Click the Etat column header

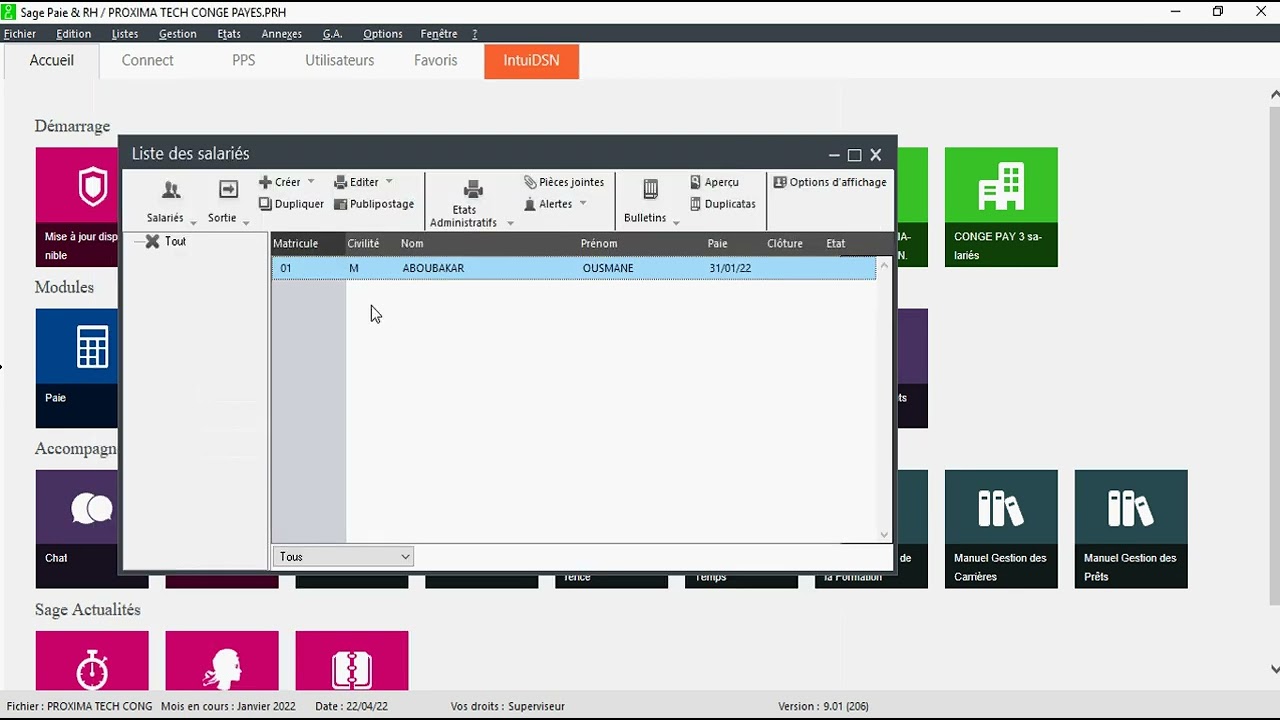coord(836,243)
